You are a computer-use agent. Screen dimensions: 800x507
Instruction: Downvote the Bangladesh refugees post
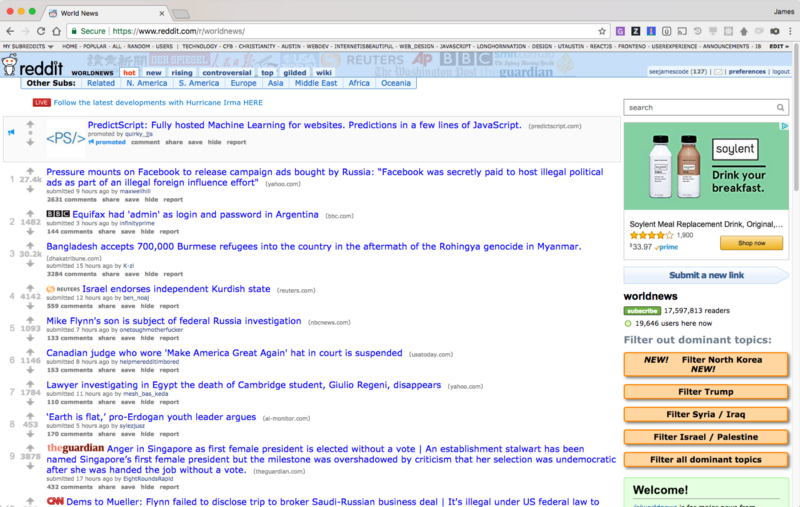[30, 263]
